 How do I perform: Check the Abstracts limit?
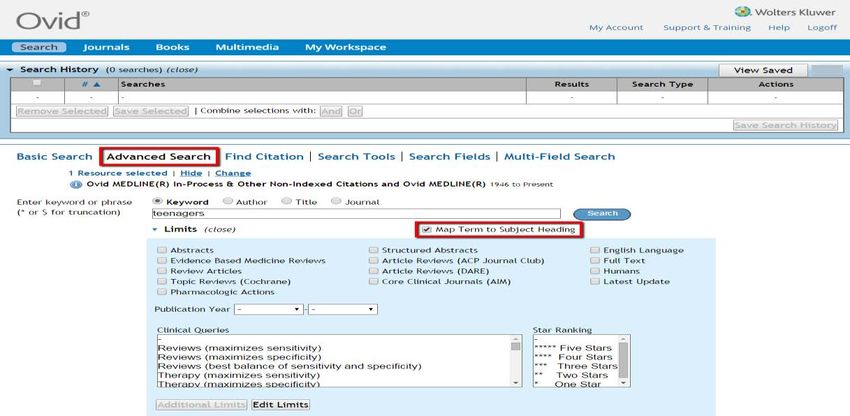pyautogui.click(x=162, y=250)
